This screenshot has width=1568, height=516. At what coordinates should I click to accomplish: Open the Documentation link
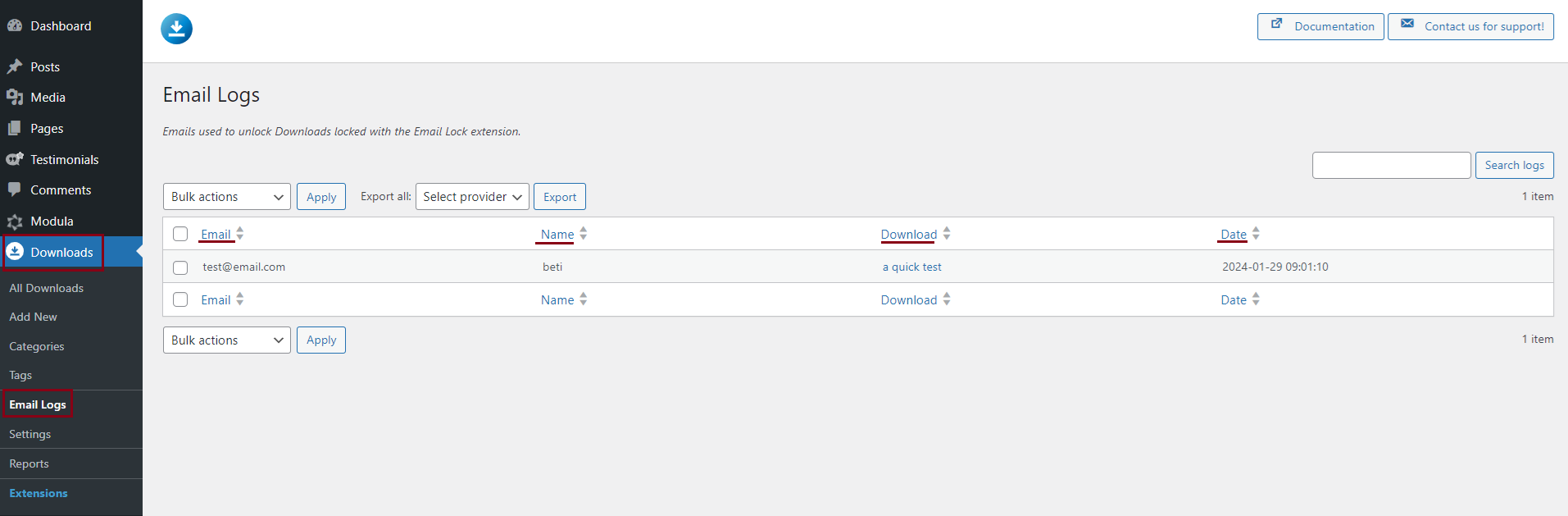[x=1320, y=26]
